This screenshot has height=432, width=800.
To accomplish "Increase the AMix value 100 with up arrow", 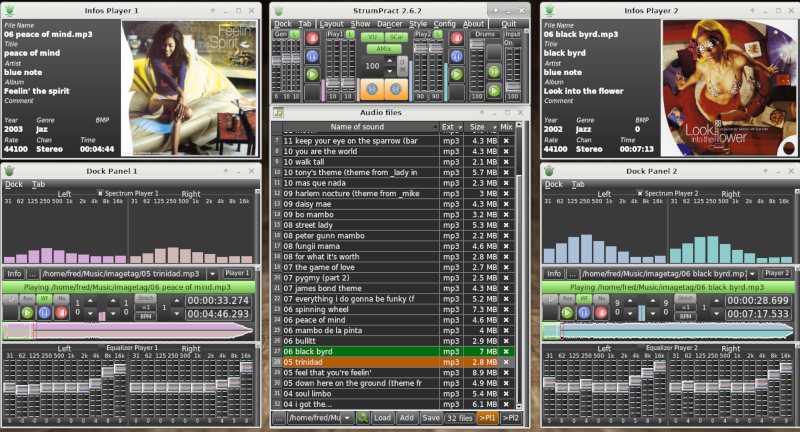I will (390, 61).
